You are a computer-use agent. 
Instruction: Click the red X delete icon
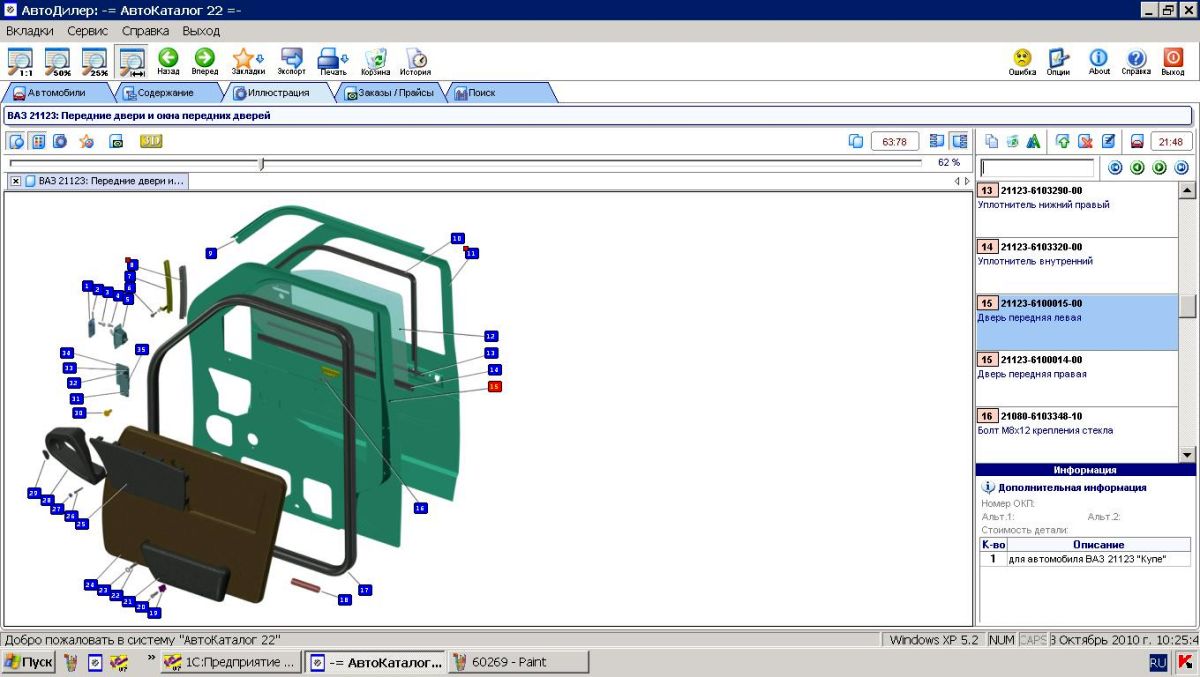coord(1085,141)
